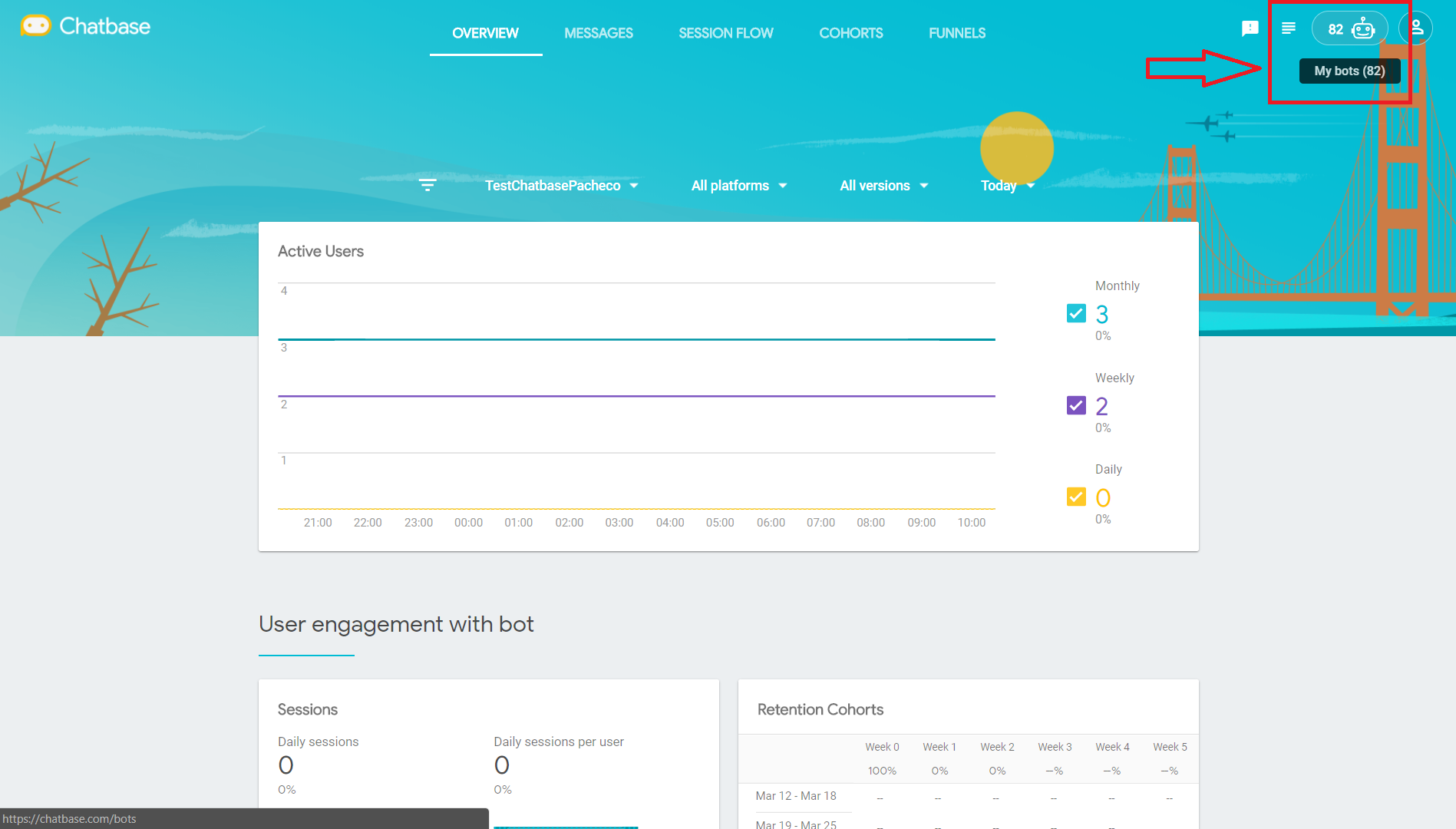Click the Week 1 column header in Retention Cohorts
This screenshot has width=1456, height=829.
pyautogui.click(x=939, y=746)
